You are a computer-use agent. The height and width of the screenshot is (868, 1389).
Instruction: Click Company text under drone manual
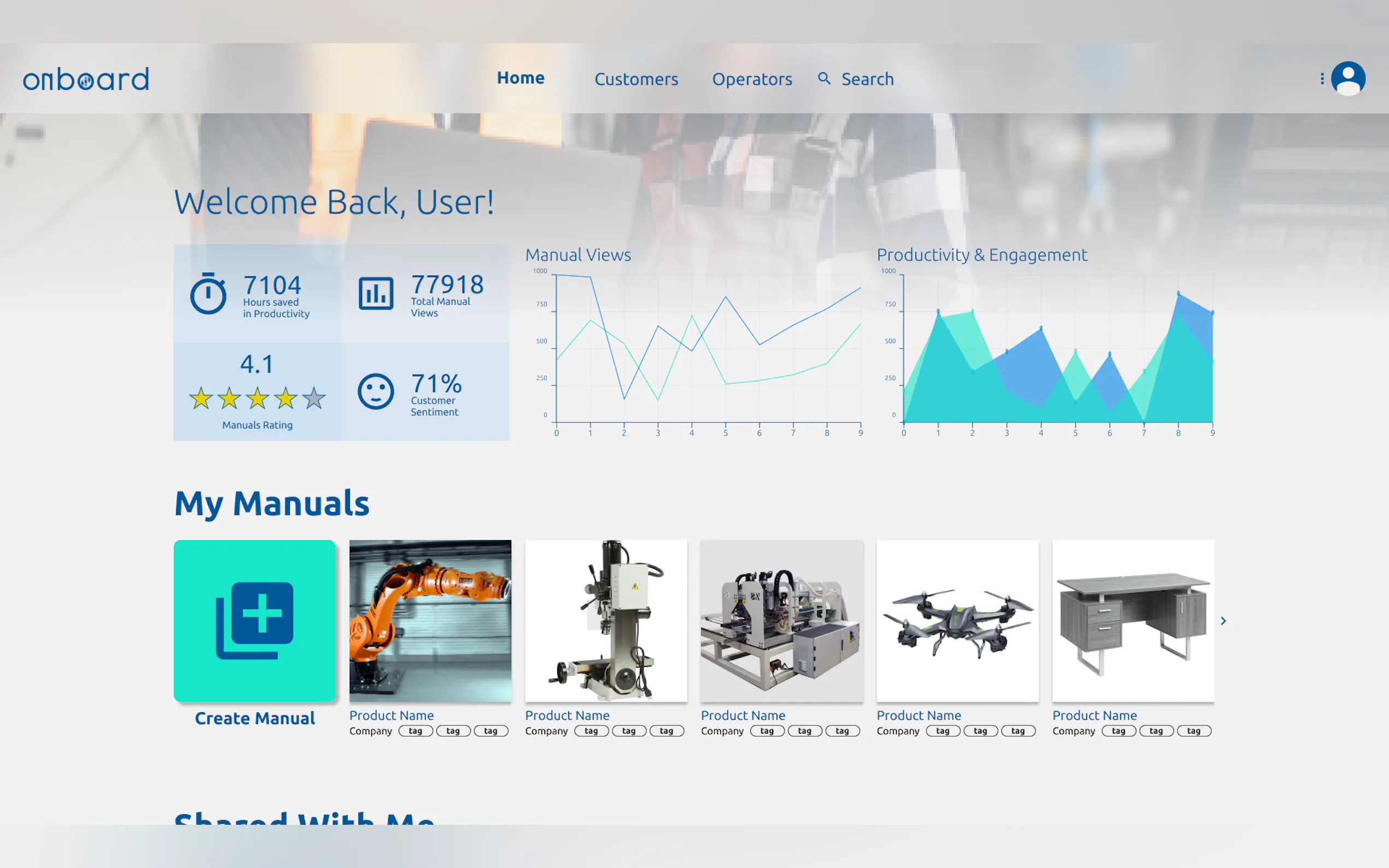(897, 731)
